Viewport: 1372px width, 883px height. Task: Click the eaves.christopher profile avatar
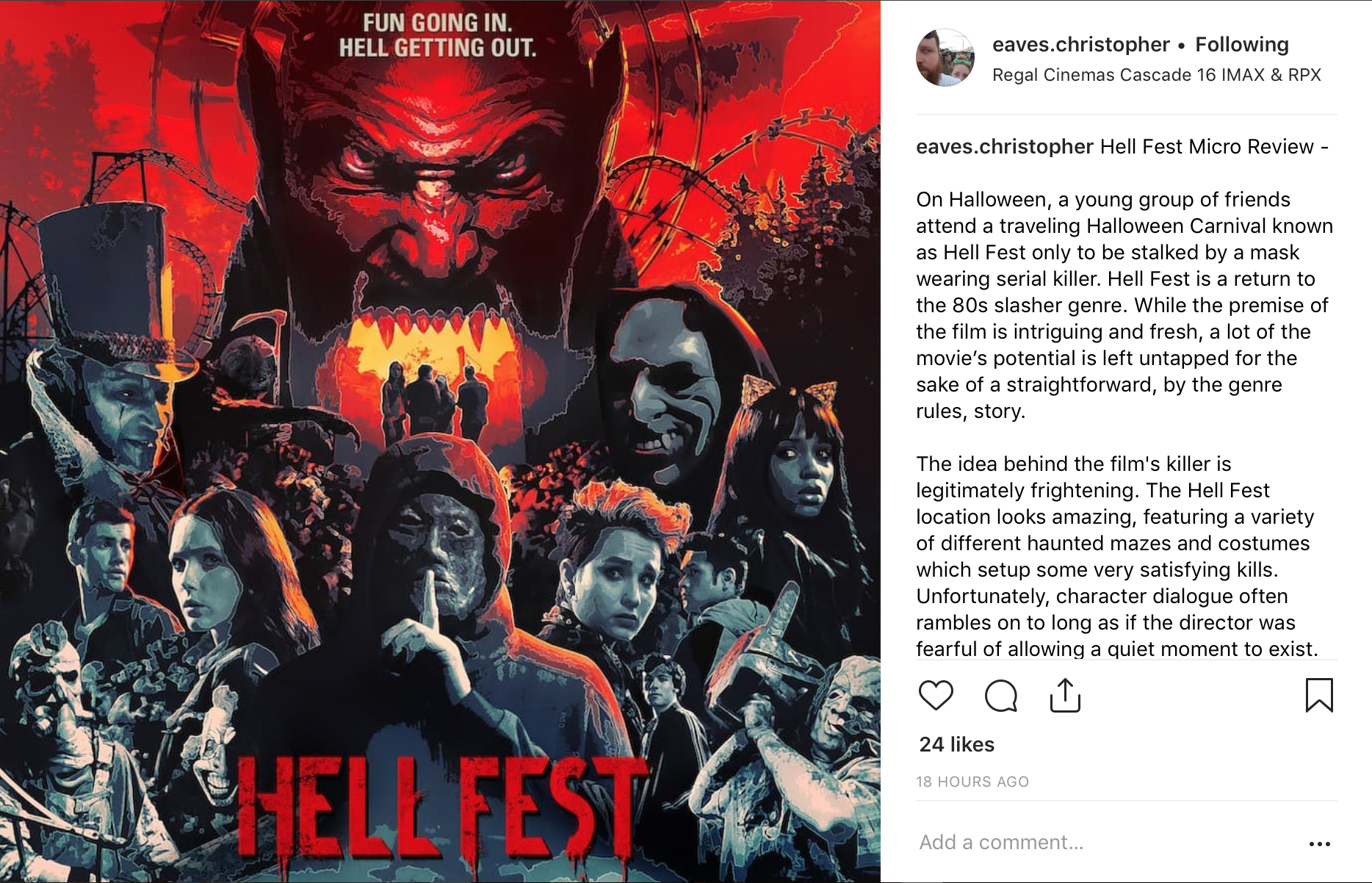coord(945,58)
